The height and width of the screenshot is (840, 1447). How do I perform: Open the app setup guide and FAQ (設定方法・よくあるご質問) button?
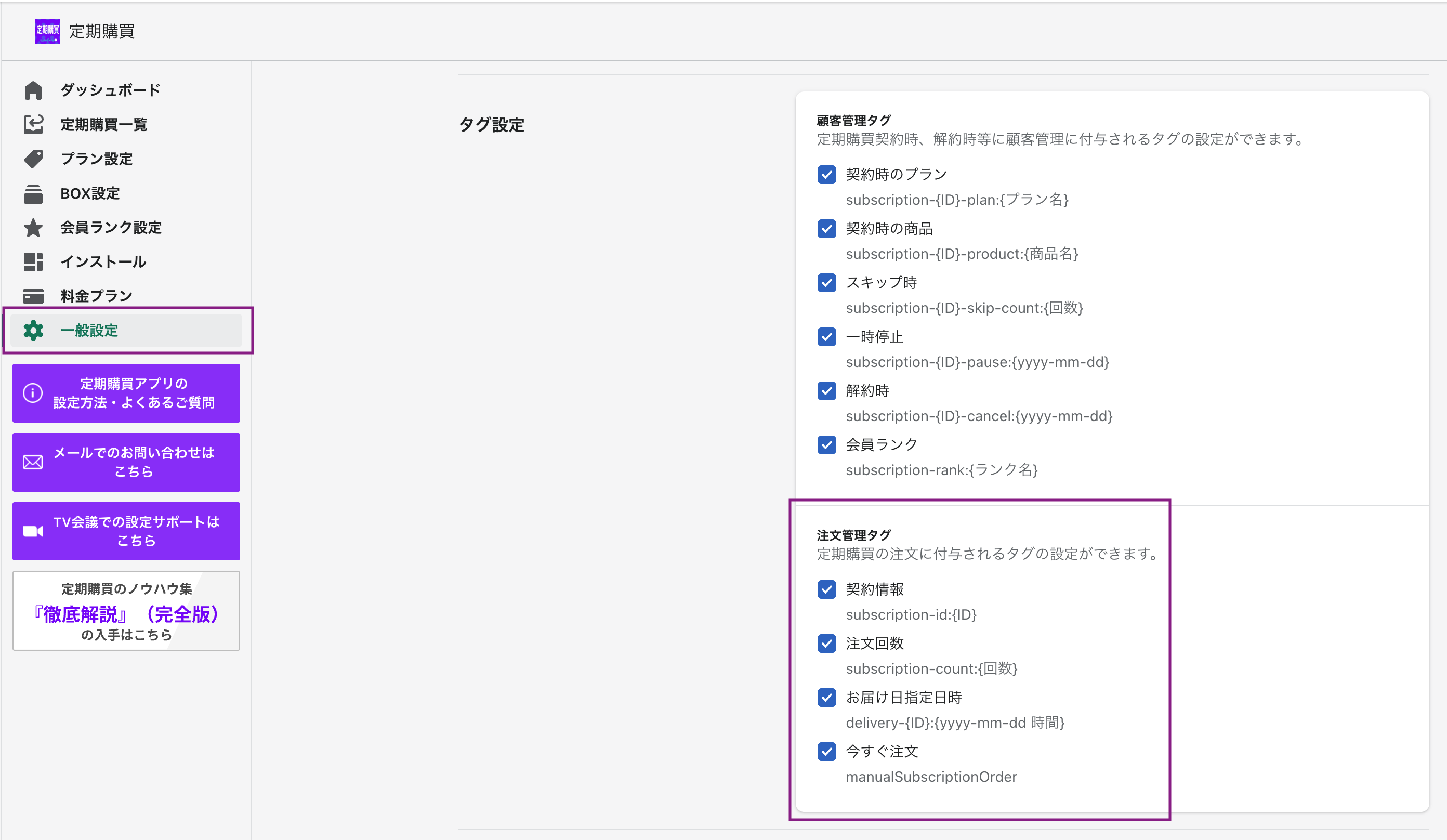tap(126, 393)
